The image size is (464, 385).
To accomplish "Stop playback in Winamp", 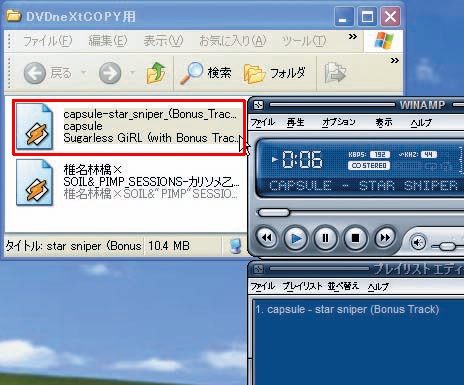I will pos(355,238).
